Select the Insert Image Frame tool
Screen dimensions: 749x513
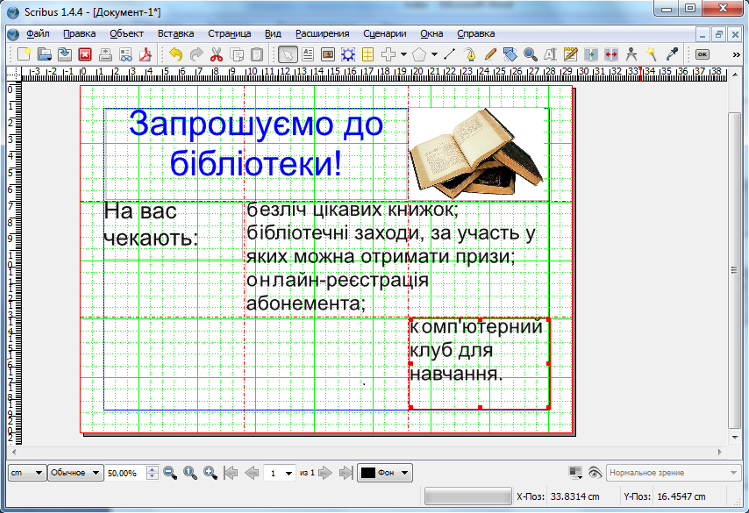pos(327,54)
